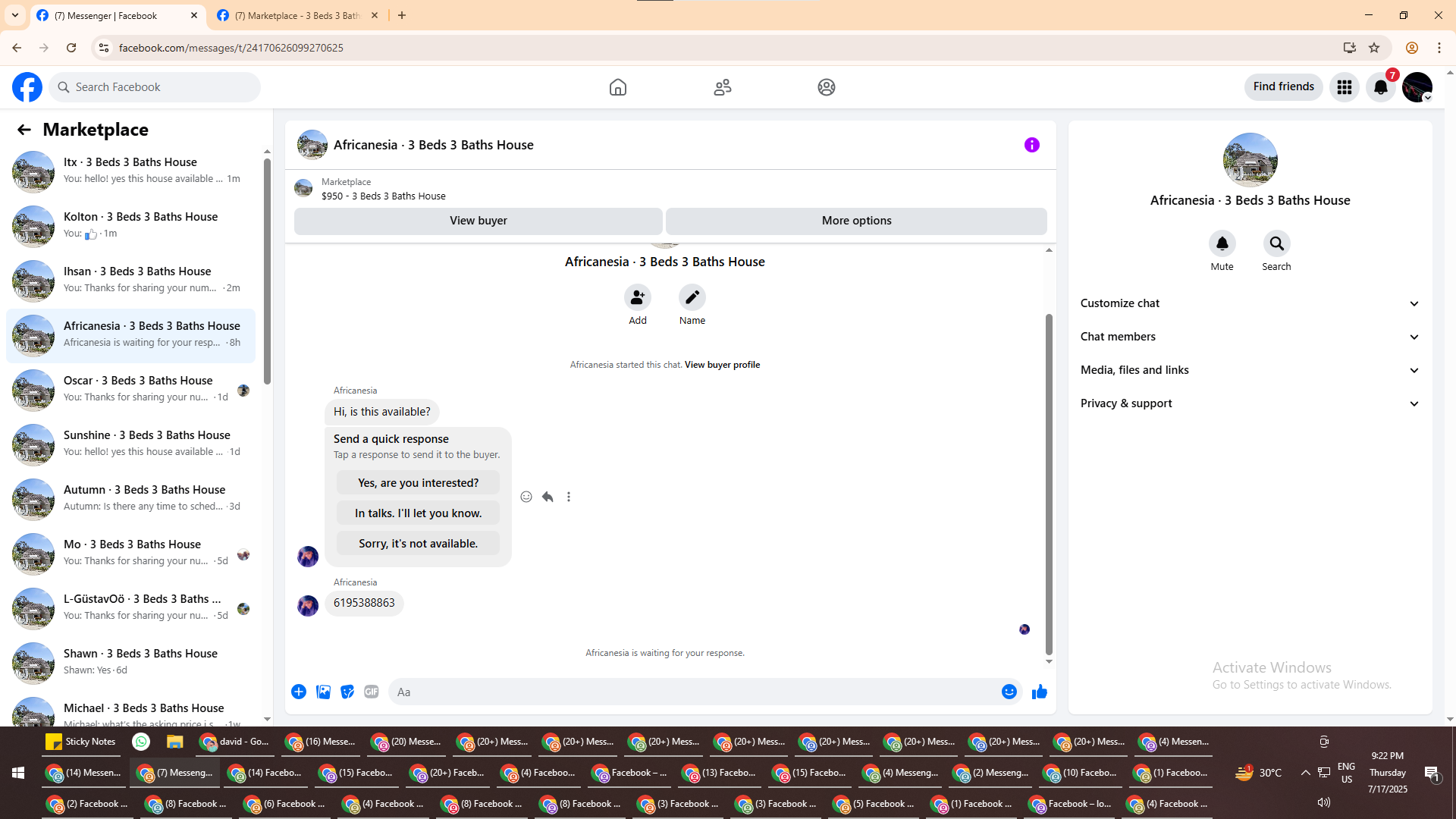The height and width of the screenshot is (819, 1456).
Task: Reload the browser page
Action: [x=71, y=48]
